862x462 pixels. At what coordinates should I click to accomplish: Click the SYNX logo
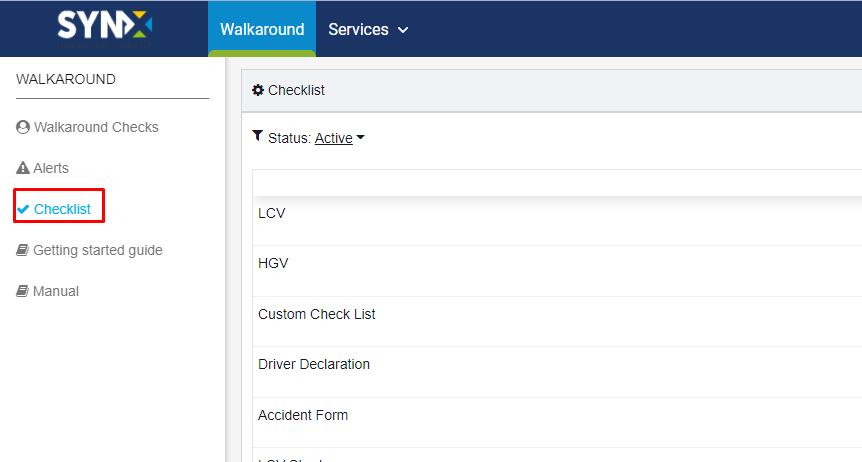pyautogui.click(x=104, y=29)
